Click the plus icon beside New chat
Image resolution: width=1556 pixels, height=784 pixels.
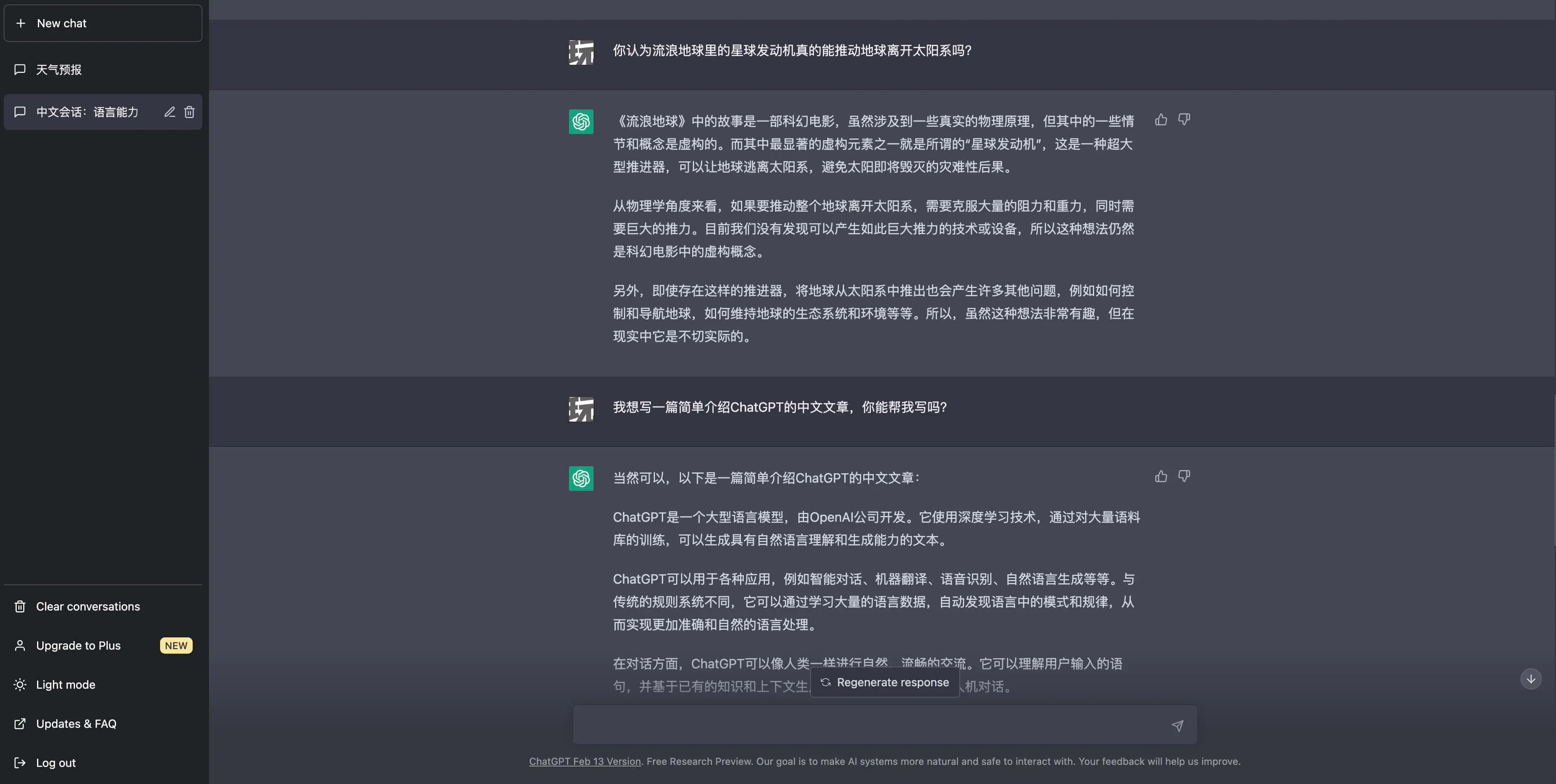(x=20, y=23)
